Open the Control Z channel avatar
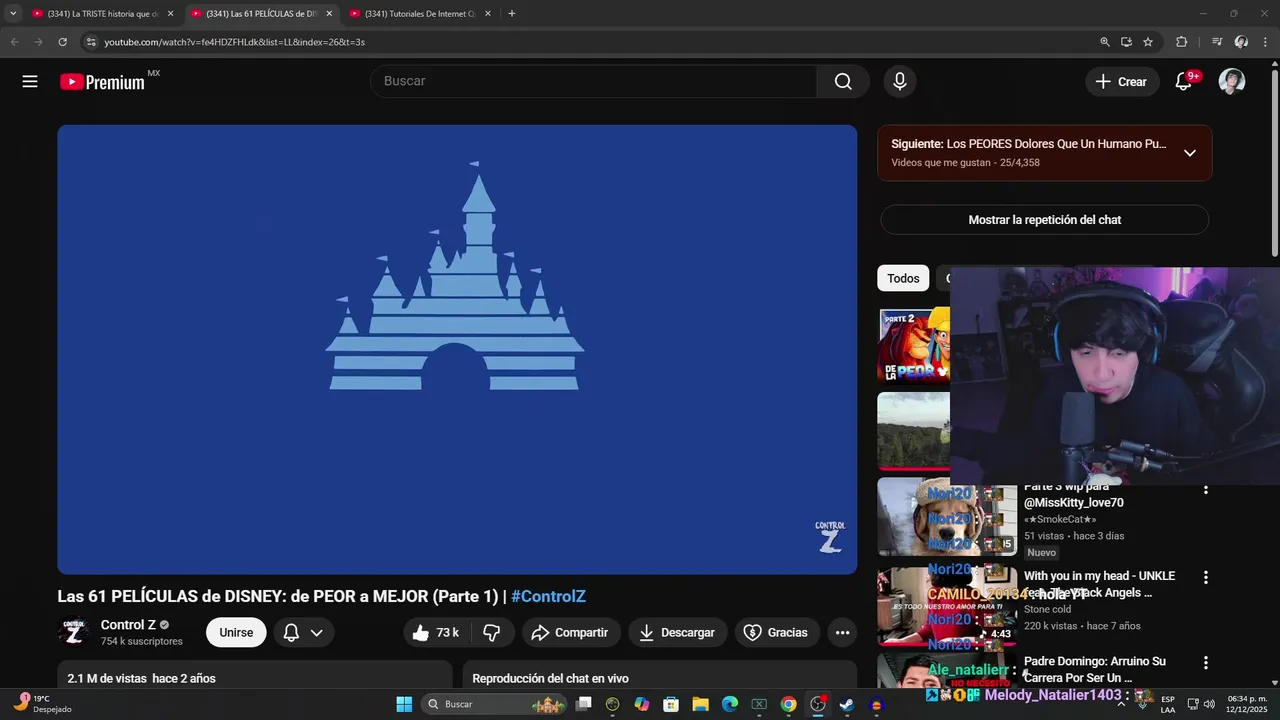The height and width of the screenshot is (720, 1280). coord(73,632)
